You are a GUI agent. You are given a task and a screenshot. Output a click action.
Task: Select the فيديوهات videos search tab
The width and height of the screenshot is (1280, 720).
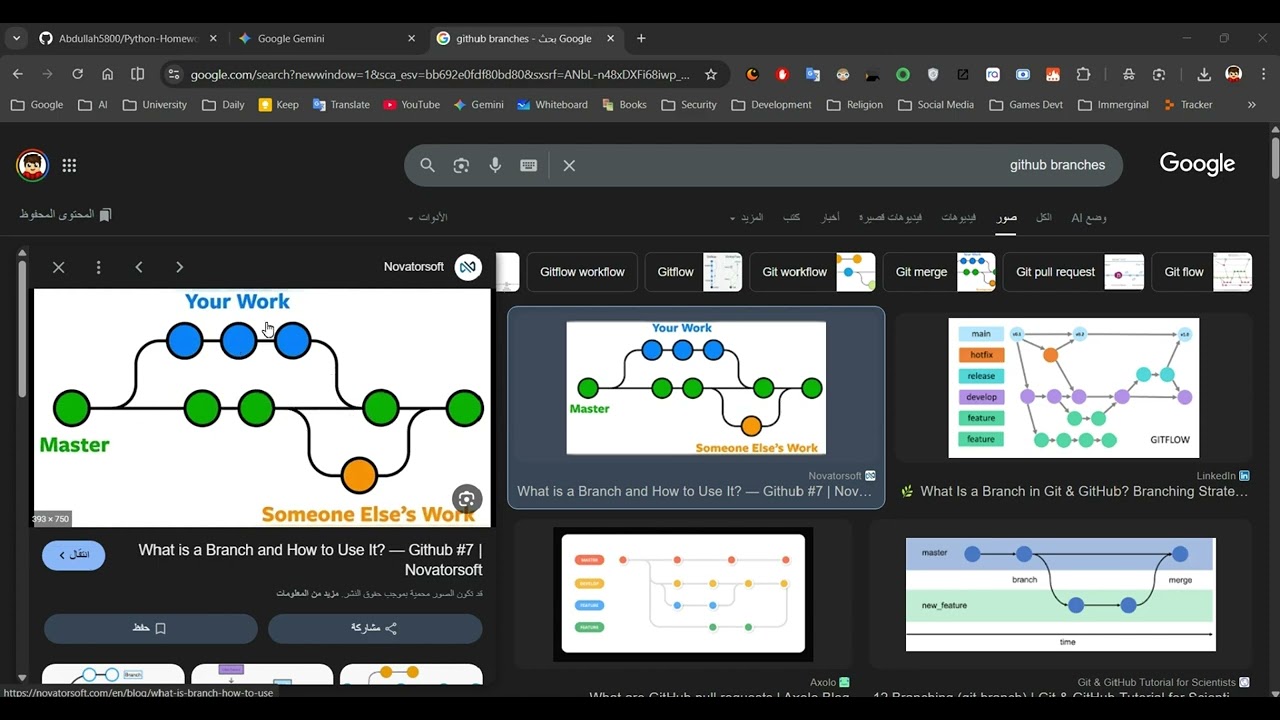coord(958,217)
